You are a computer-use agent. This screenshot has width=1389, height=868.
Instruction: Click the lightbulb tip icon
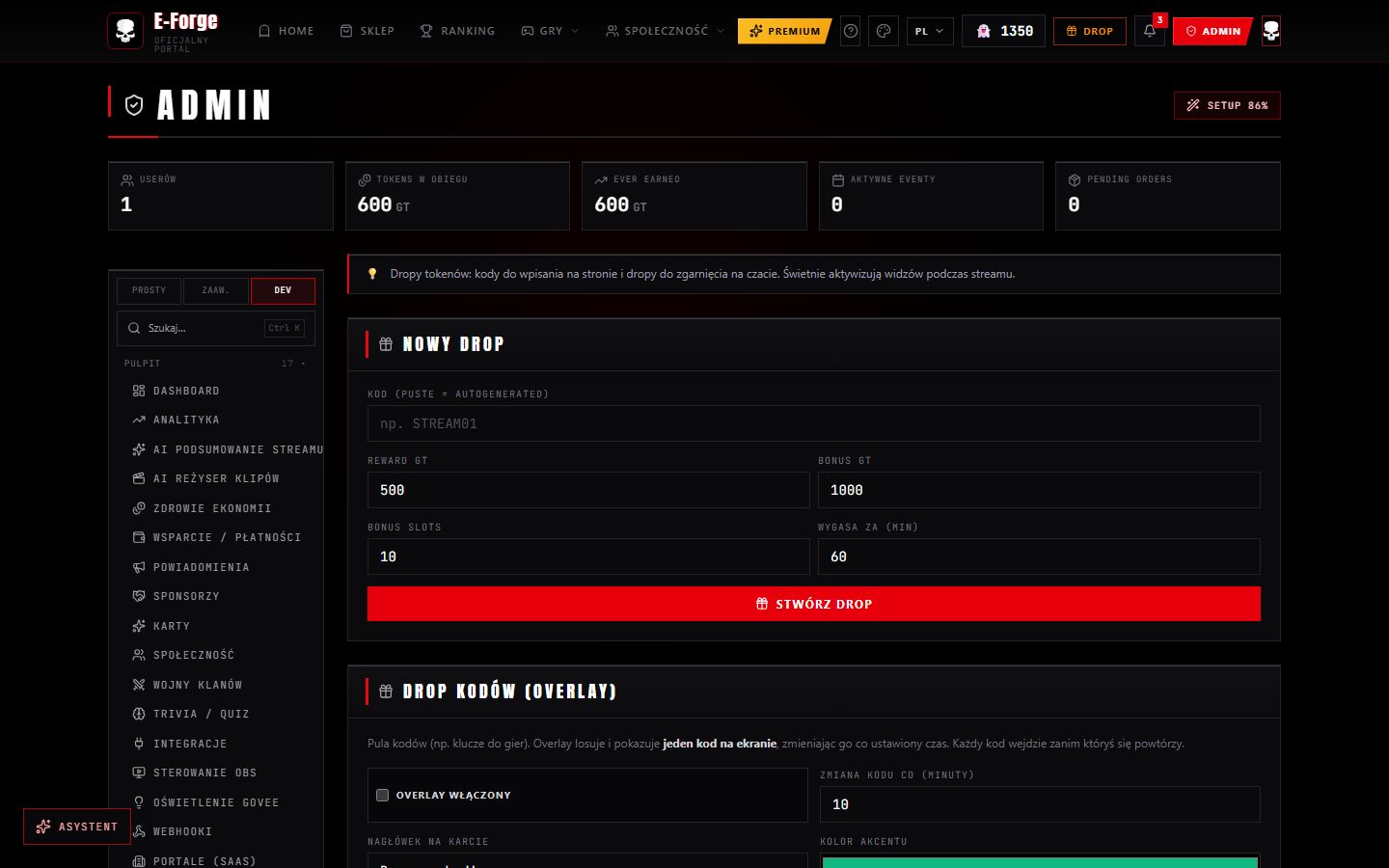coord(372,274)
